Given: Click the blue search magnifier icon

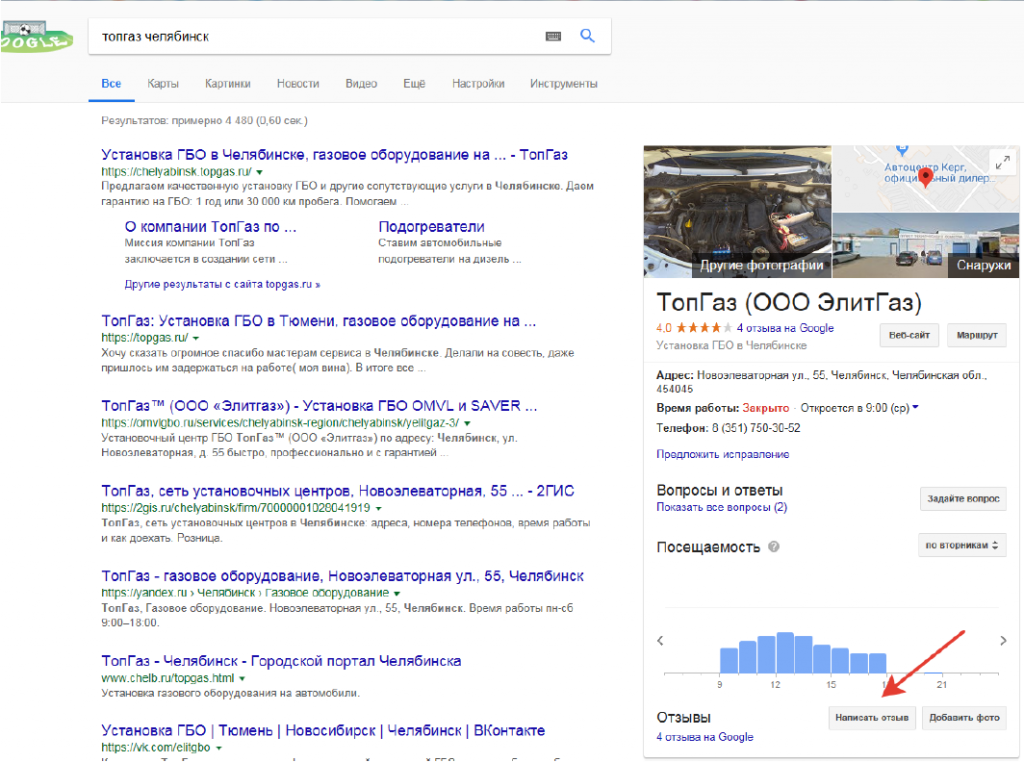Looking at the screenshot, I should (x=587, y=36).
